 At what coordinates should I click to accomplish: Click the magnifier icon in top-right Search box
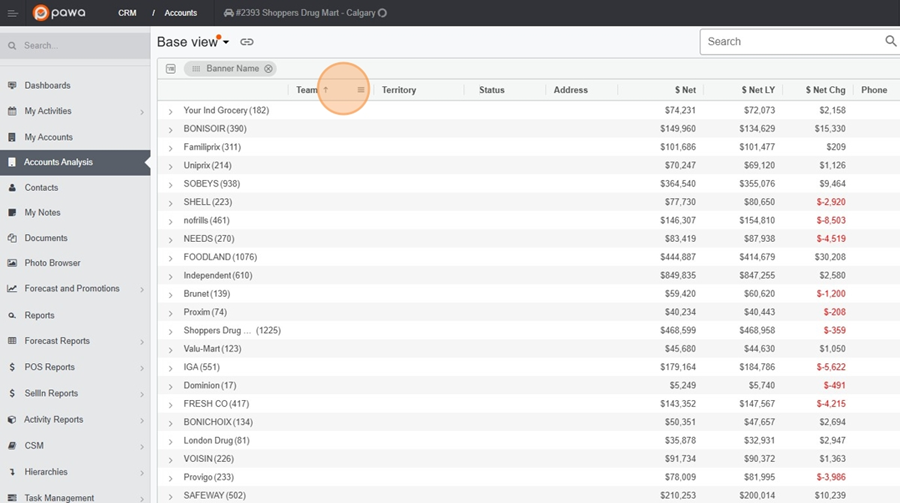890,41
